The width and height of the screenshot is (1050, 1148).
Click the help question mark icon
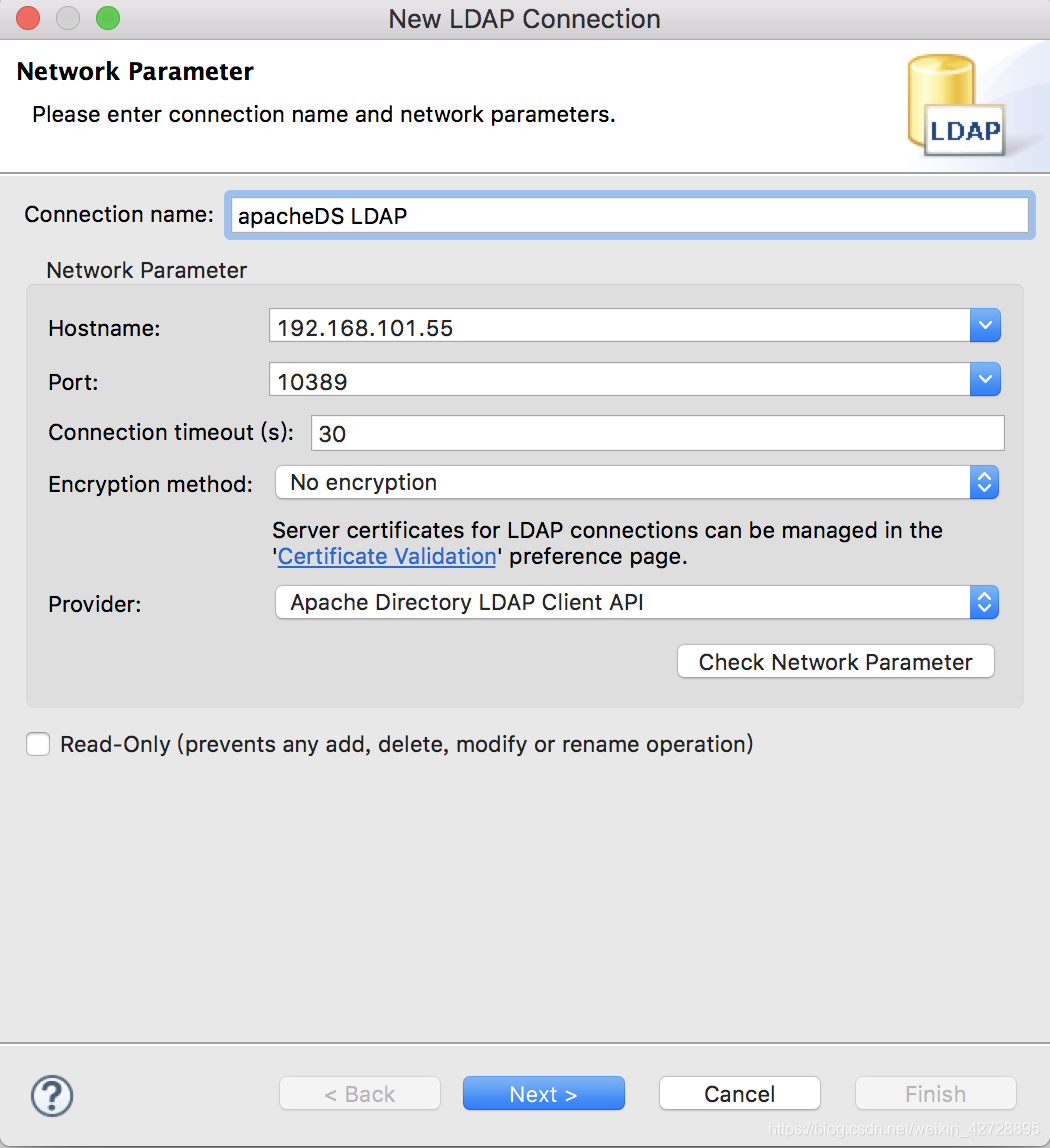click(51, 1096)
